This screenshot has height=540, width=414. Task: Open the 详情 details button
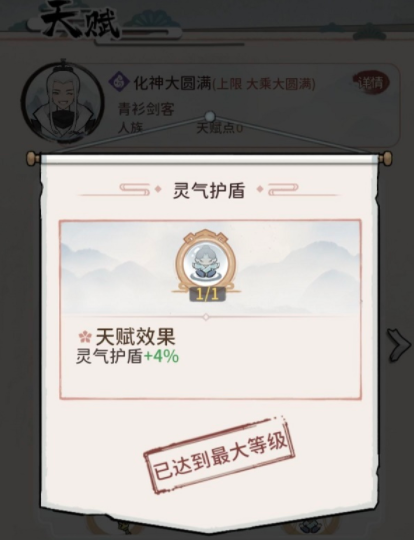point(371,83)
